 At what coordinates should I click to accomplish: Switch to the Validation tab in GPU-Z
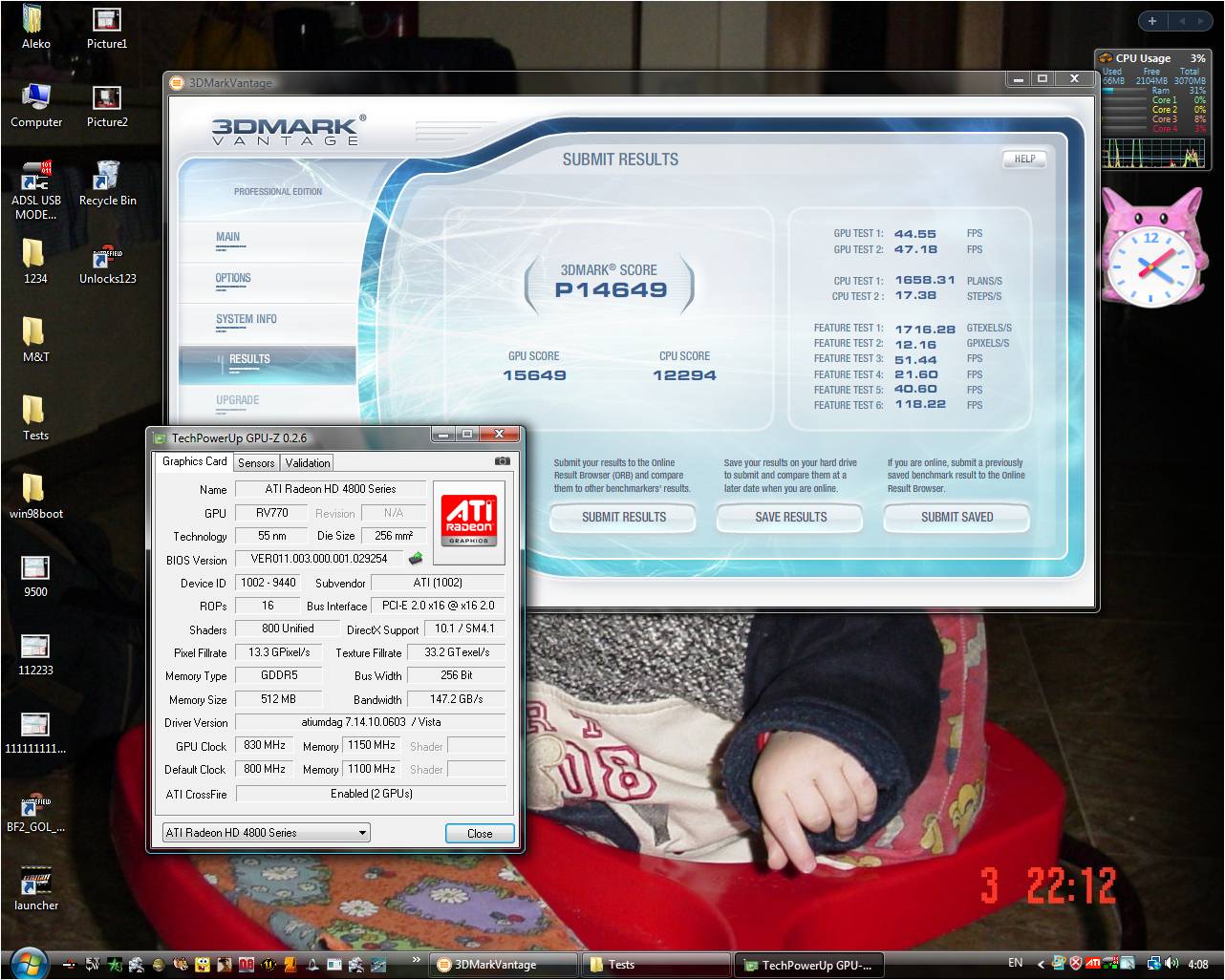point(308,462)
